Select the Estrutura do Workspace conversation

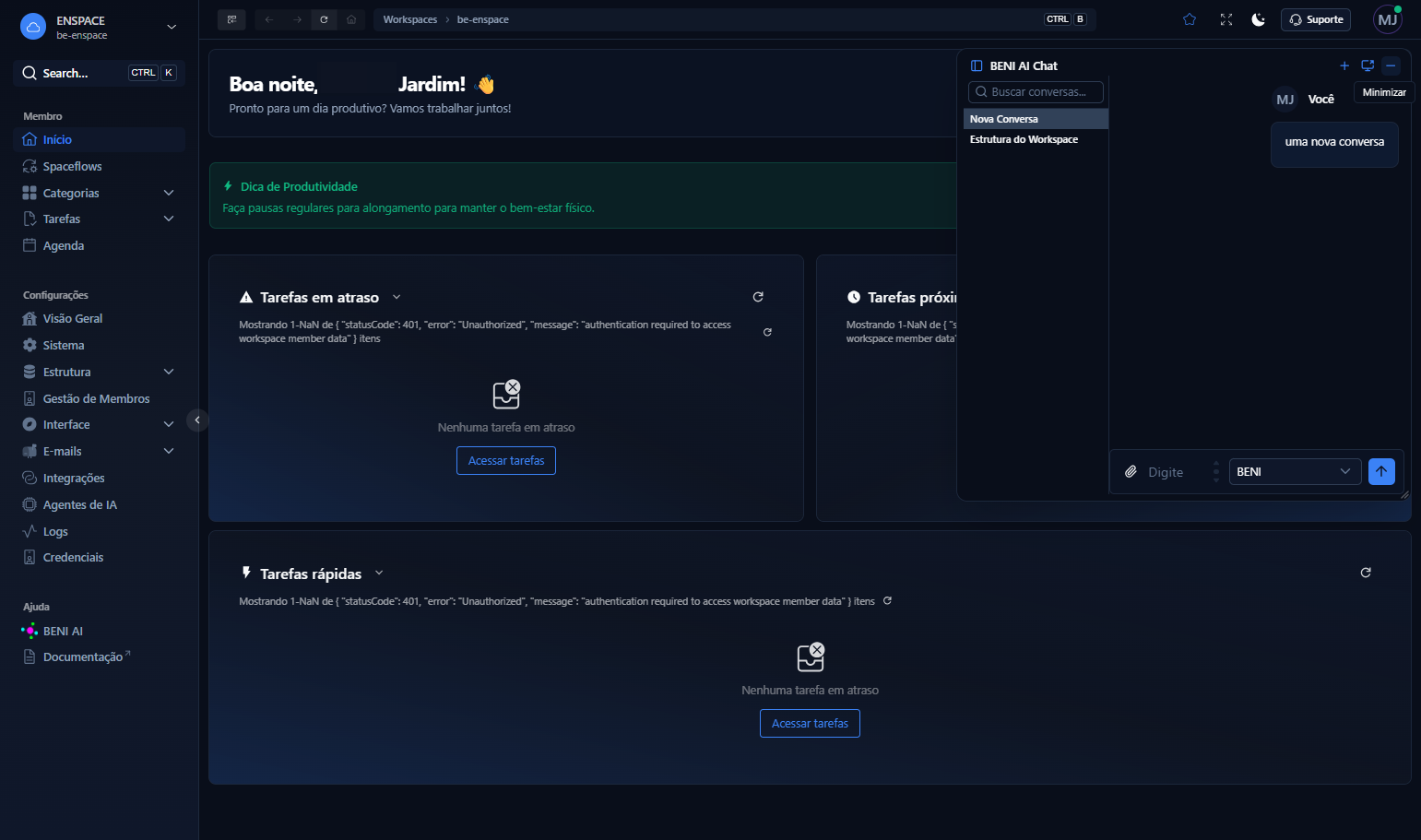(x=1036, y=139)
